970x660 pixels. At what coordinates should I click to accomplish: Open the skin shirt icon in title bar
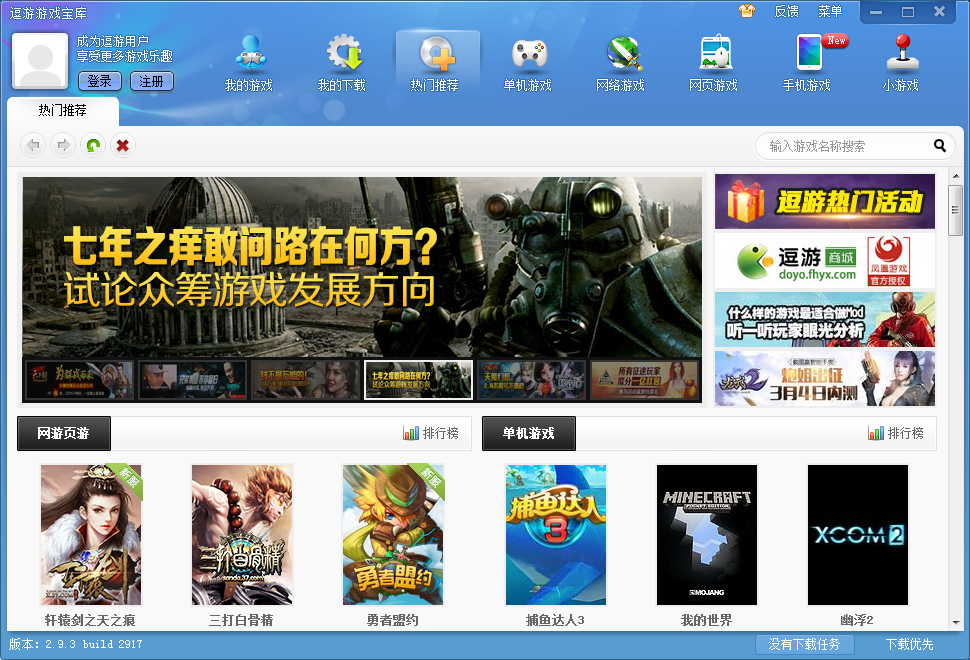point(746,11)
